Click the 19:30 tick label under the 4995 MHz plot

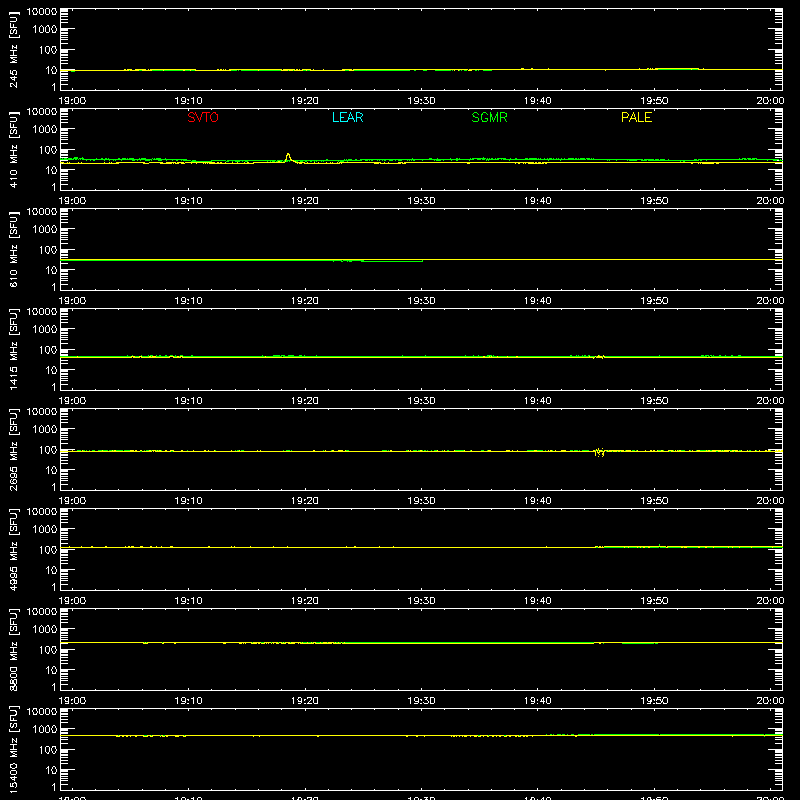pyautogui.click(x=421, y=601)
